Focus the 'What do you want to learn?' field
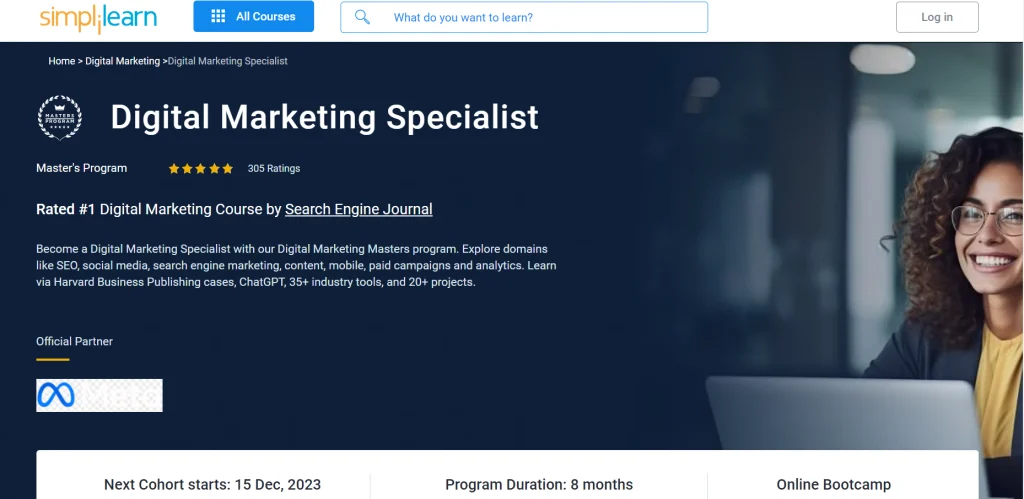The height and width of the screenshot is (499, 1024). 524,17
